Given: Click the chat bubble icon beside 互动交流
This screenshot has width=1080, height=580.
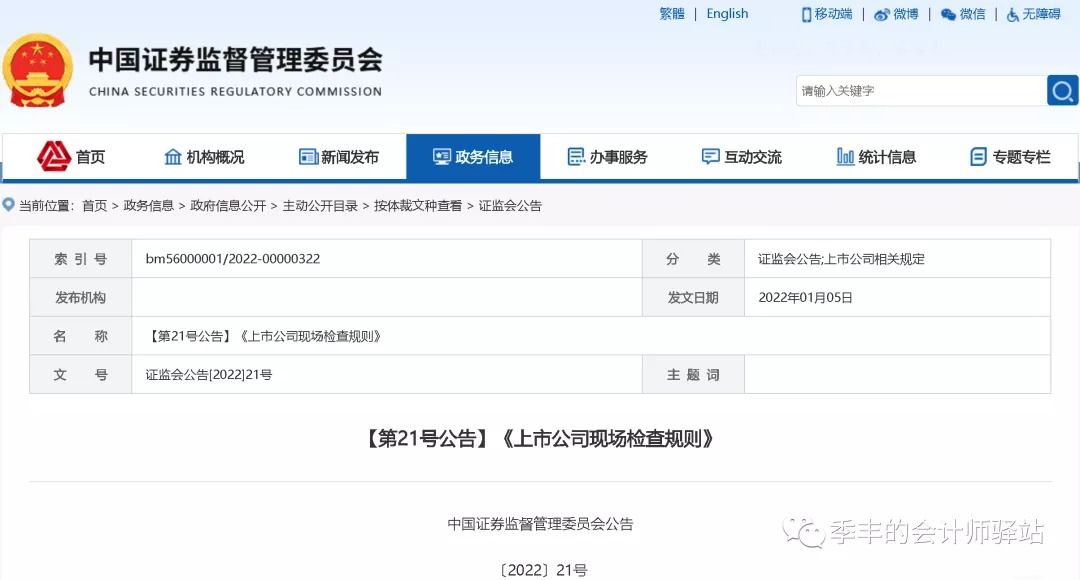Looking at the screenshot, I should pos(710,157).
